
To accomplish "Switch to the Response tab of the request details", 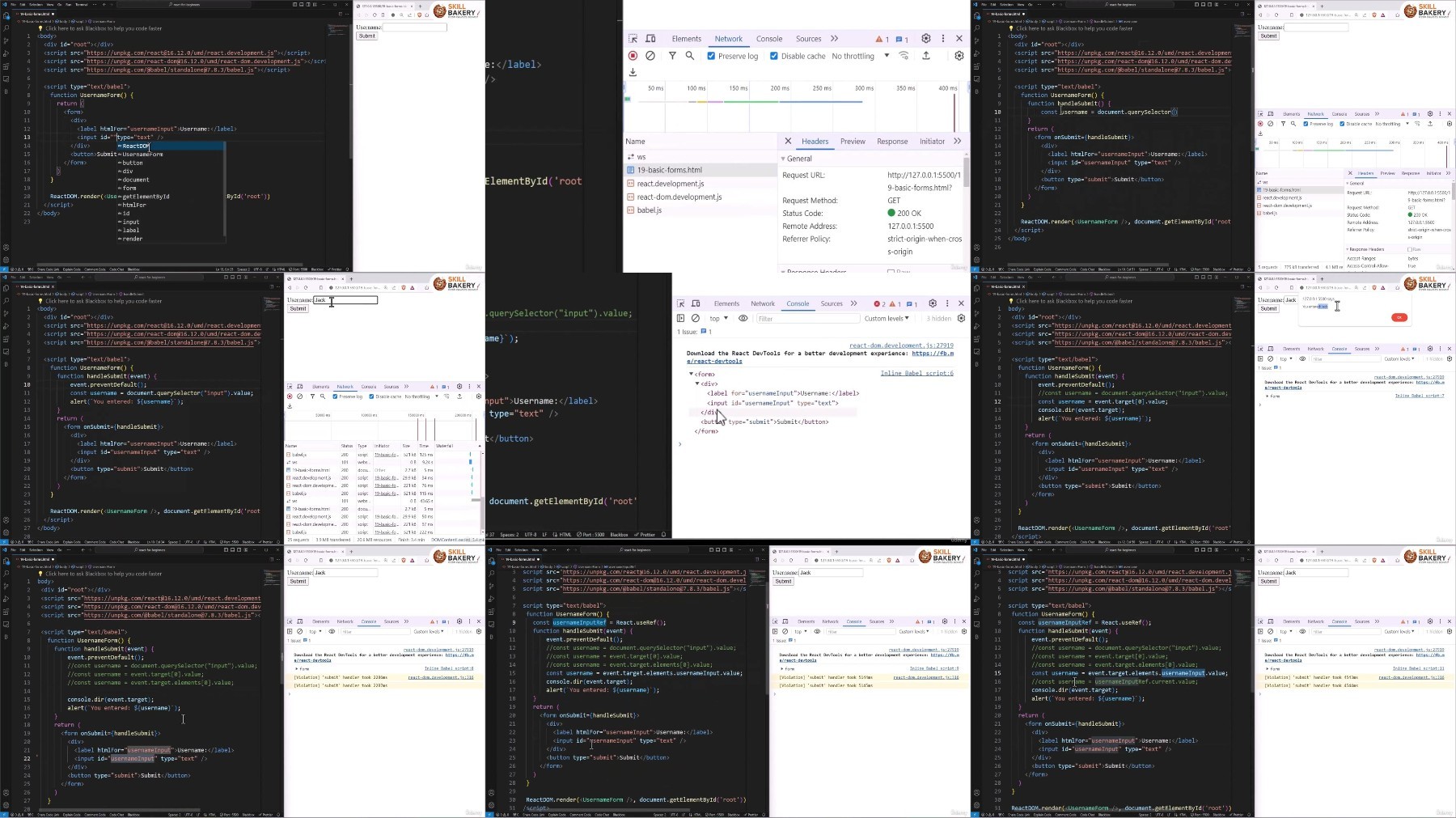I will (892, 142).
